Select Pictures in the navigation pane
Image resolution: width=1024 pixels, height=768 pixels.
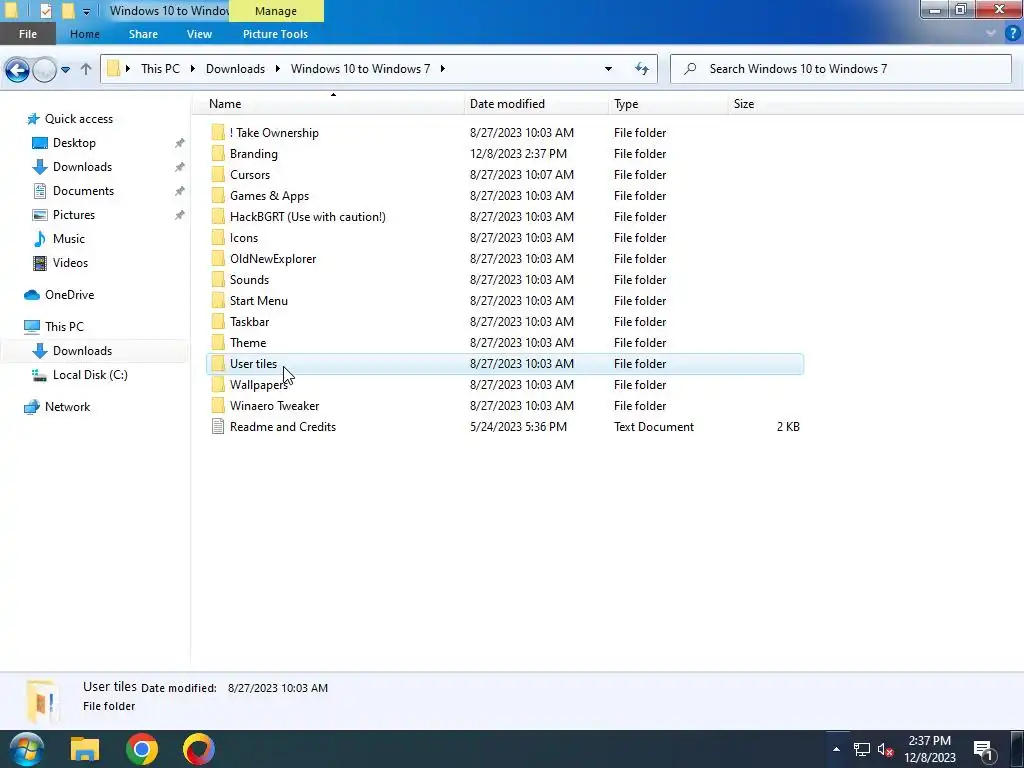click(74, 215)
